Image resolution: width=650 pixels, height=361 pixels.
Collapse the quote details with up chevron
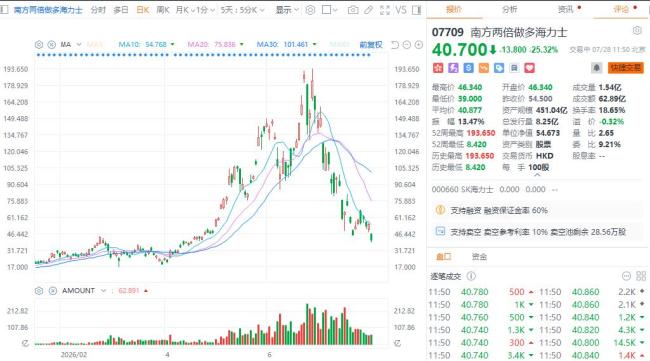[x=537, y=176]
